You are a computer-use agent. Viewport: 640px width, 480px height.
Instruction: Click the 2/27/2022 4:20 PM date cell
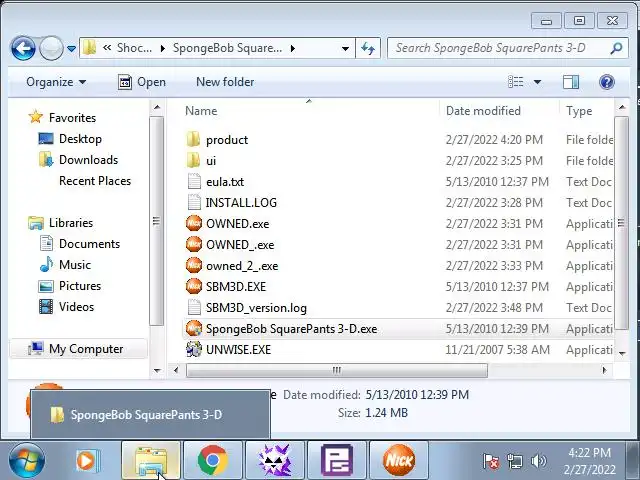pyautogui.click(x=494, y=140)
